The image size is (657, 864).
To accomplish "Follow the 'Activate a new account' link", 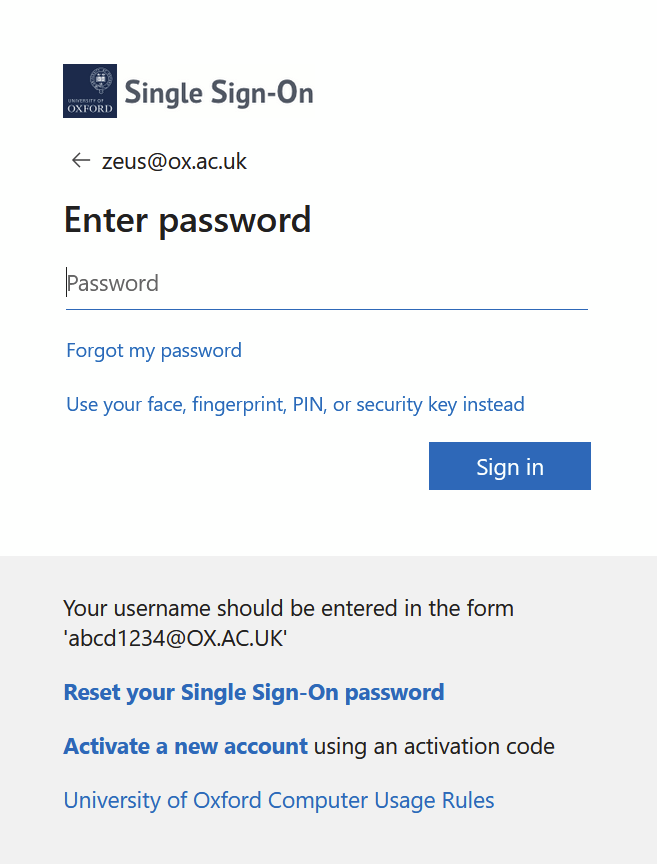I will click(185, 746).
